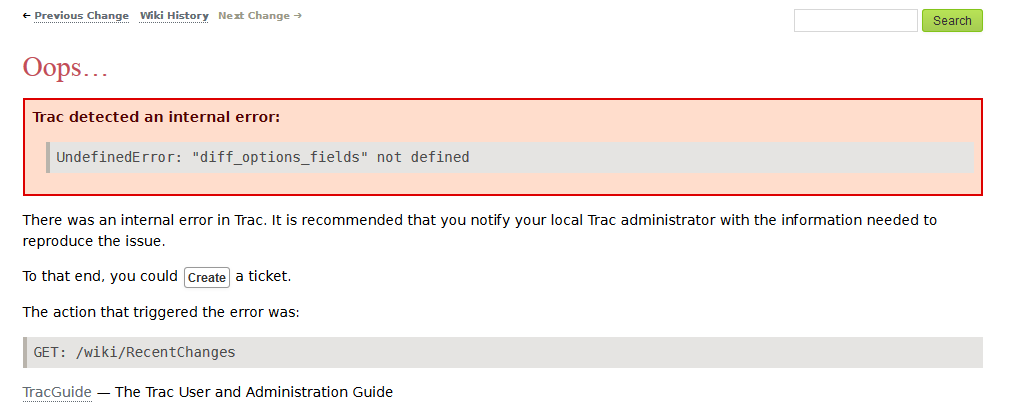Click the 'Trac User and Administration Guide' description

(x=254, y=392)
